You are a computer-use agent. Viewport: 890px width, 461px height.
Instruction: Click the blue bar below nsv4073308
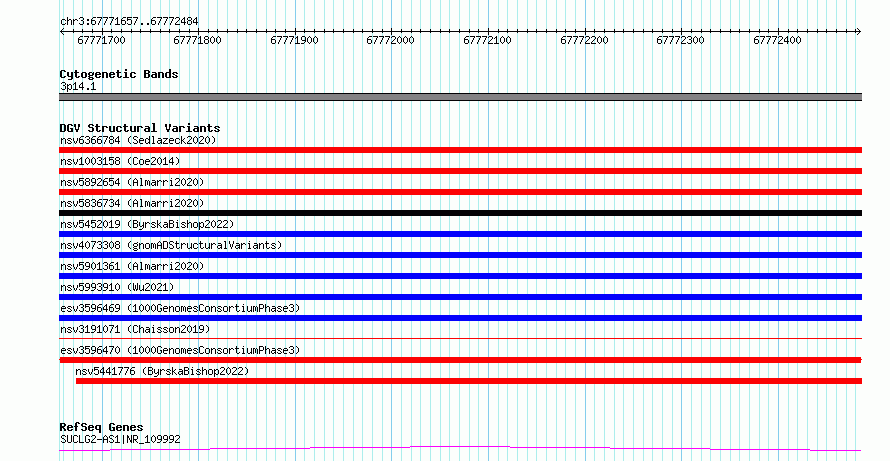(460, 255)
